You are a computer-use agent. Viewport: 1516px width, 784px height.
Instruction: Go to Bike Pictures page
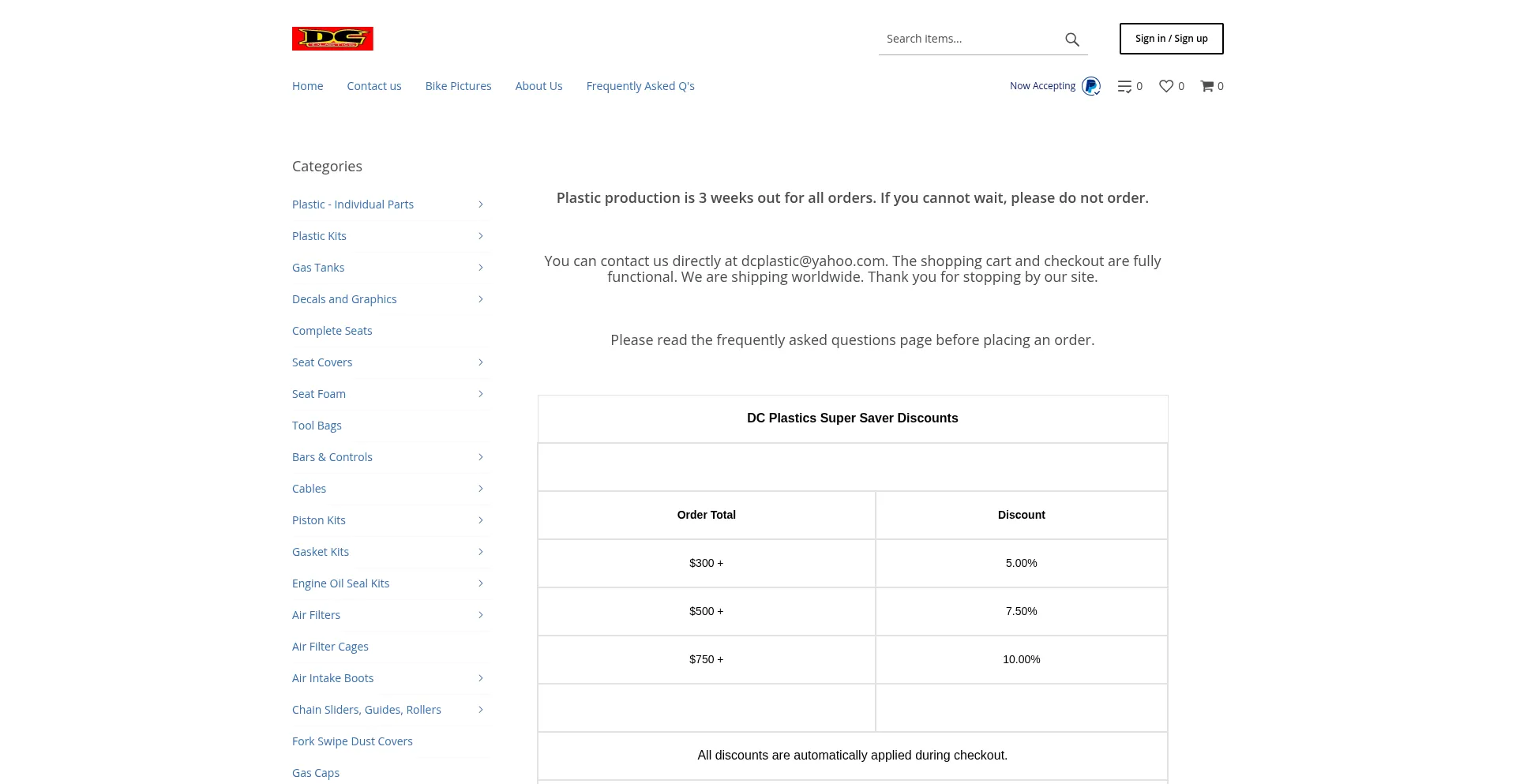[x=458, y=86]
